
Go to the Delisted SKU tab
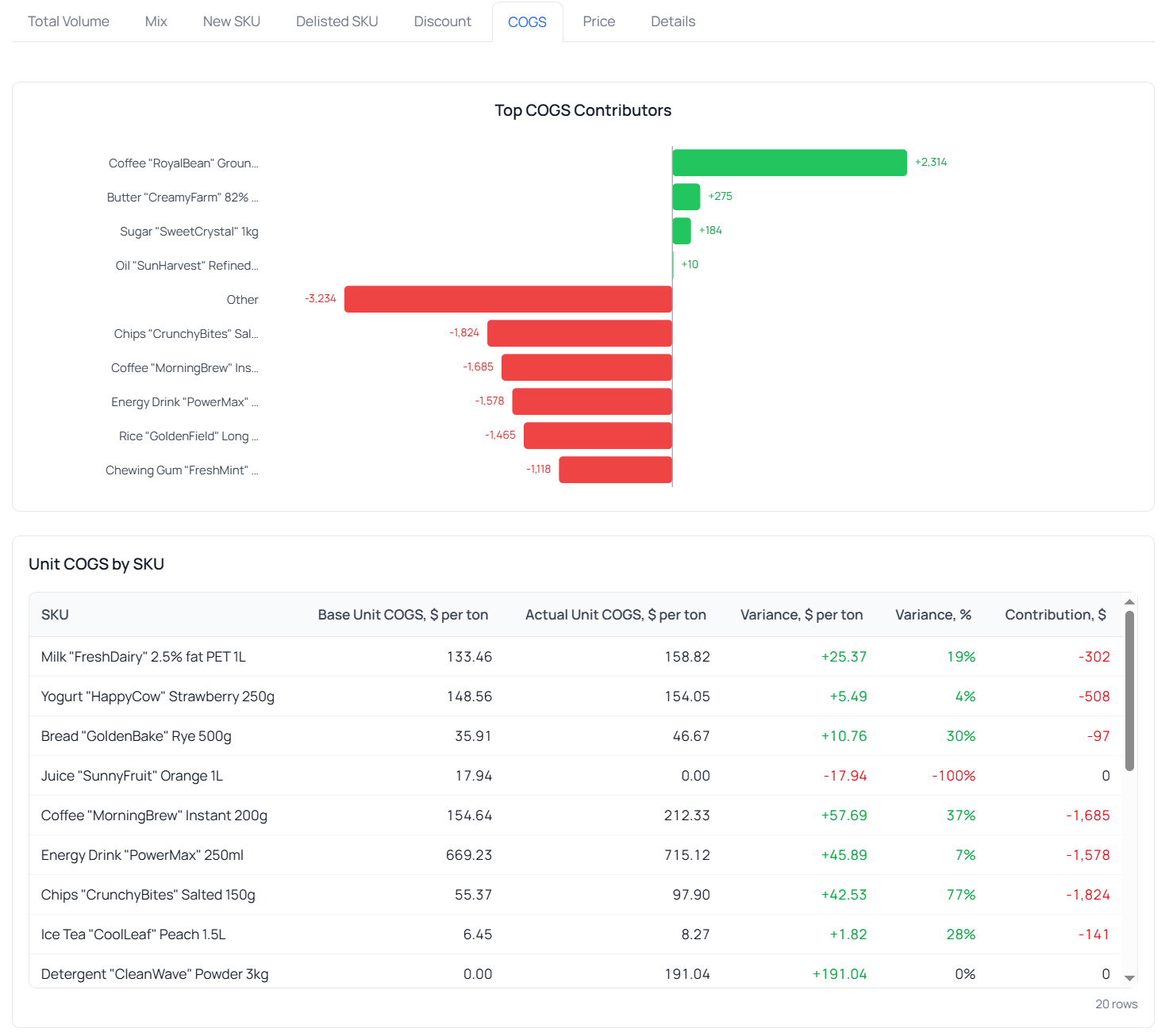click(336, 21)
